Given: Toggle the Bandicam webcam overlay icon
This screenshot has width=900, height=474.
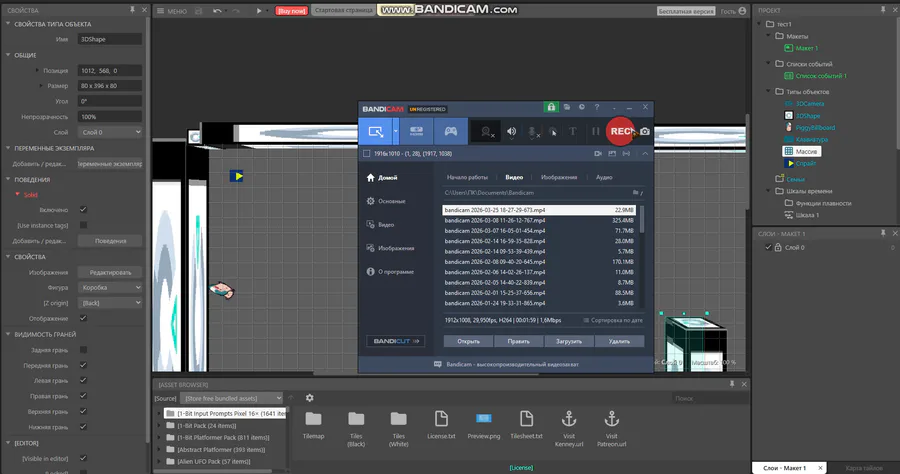Looking at the screenshot, I should 487,132.
